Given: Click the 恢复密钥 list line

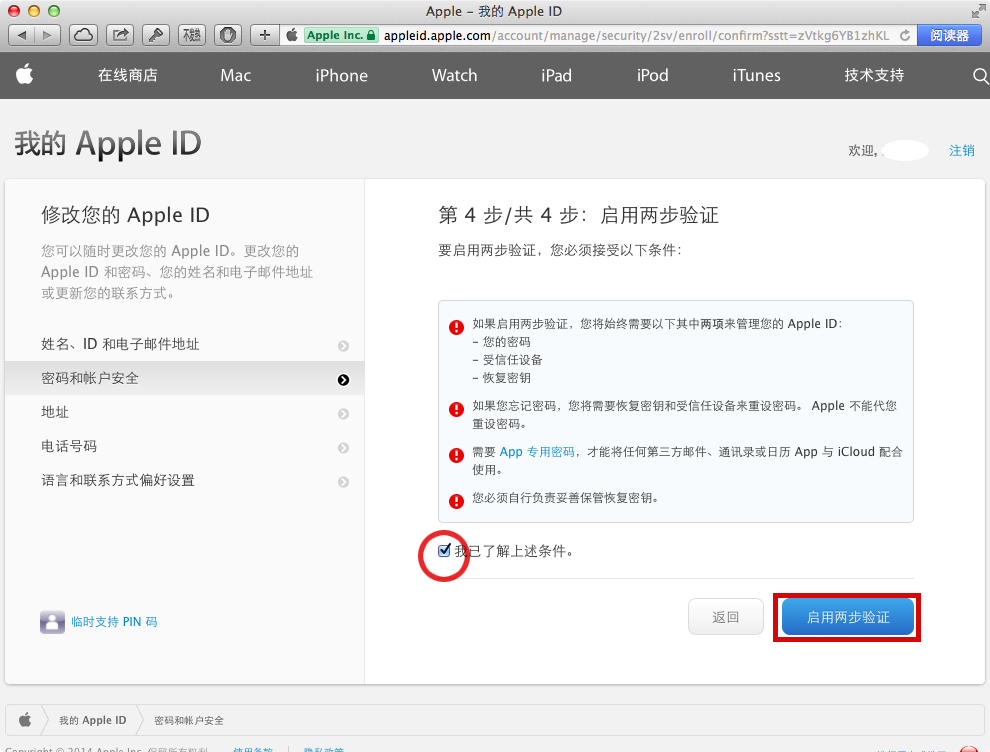Looking at the screenshot, I should pos(502,378).
